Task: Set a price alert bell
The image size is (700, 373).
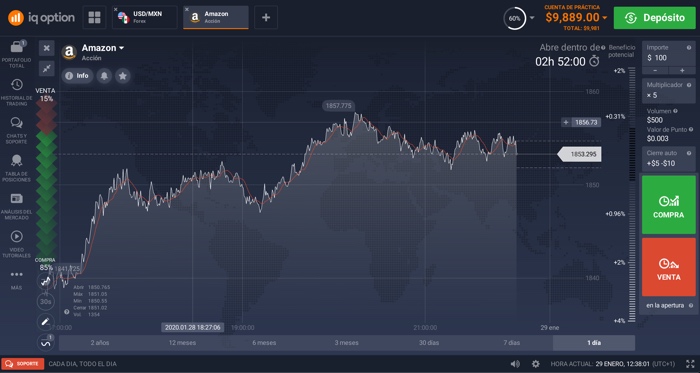Action: tap(104, 76)
